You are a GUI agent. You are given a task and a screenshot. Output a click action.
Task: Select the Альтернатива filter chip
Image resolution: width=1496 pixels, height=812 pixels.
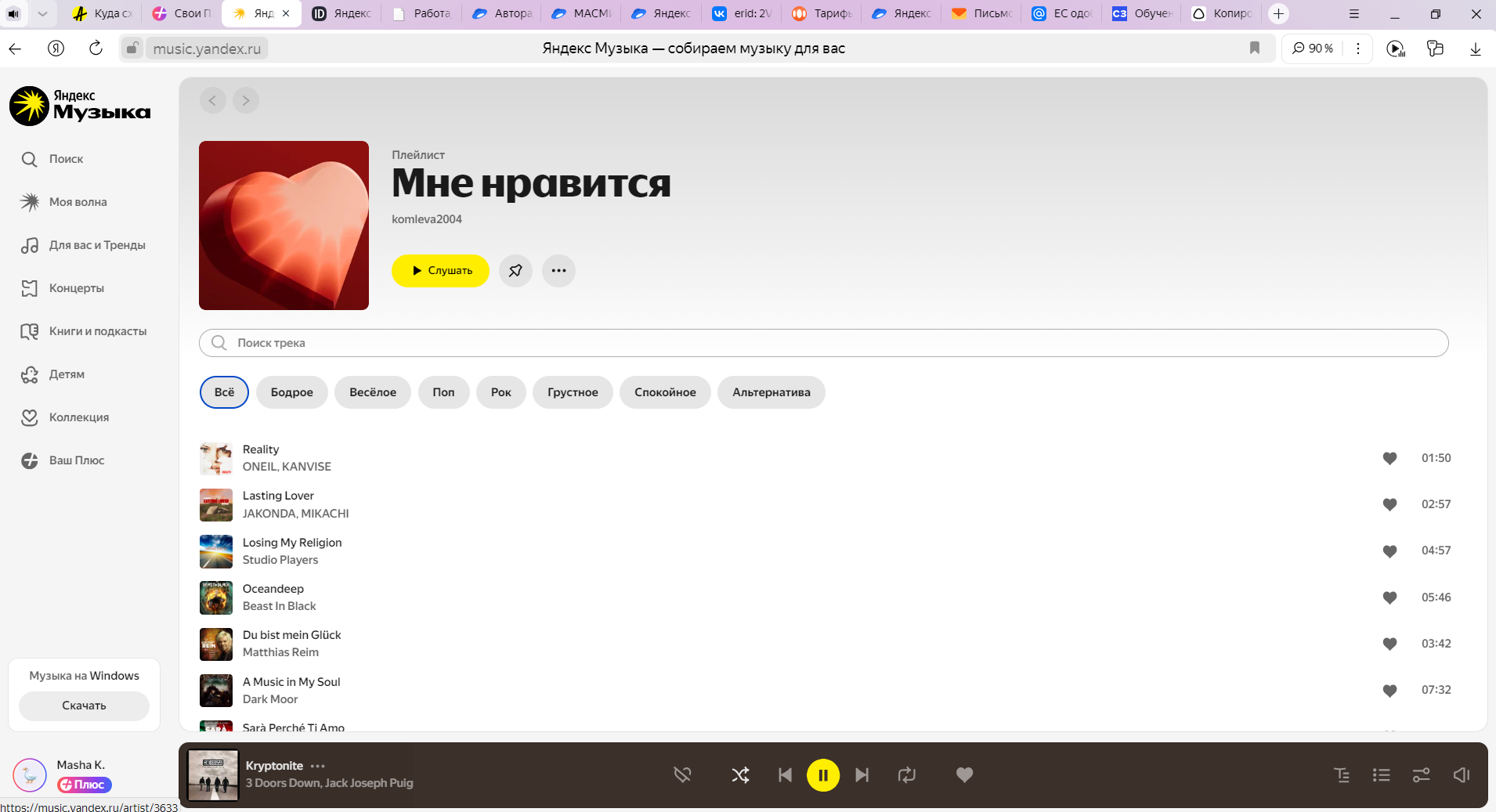[771, 392]
